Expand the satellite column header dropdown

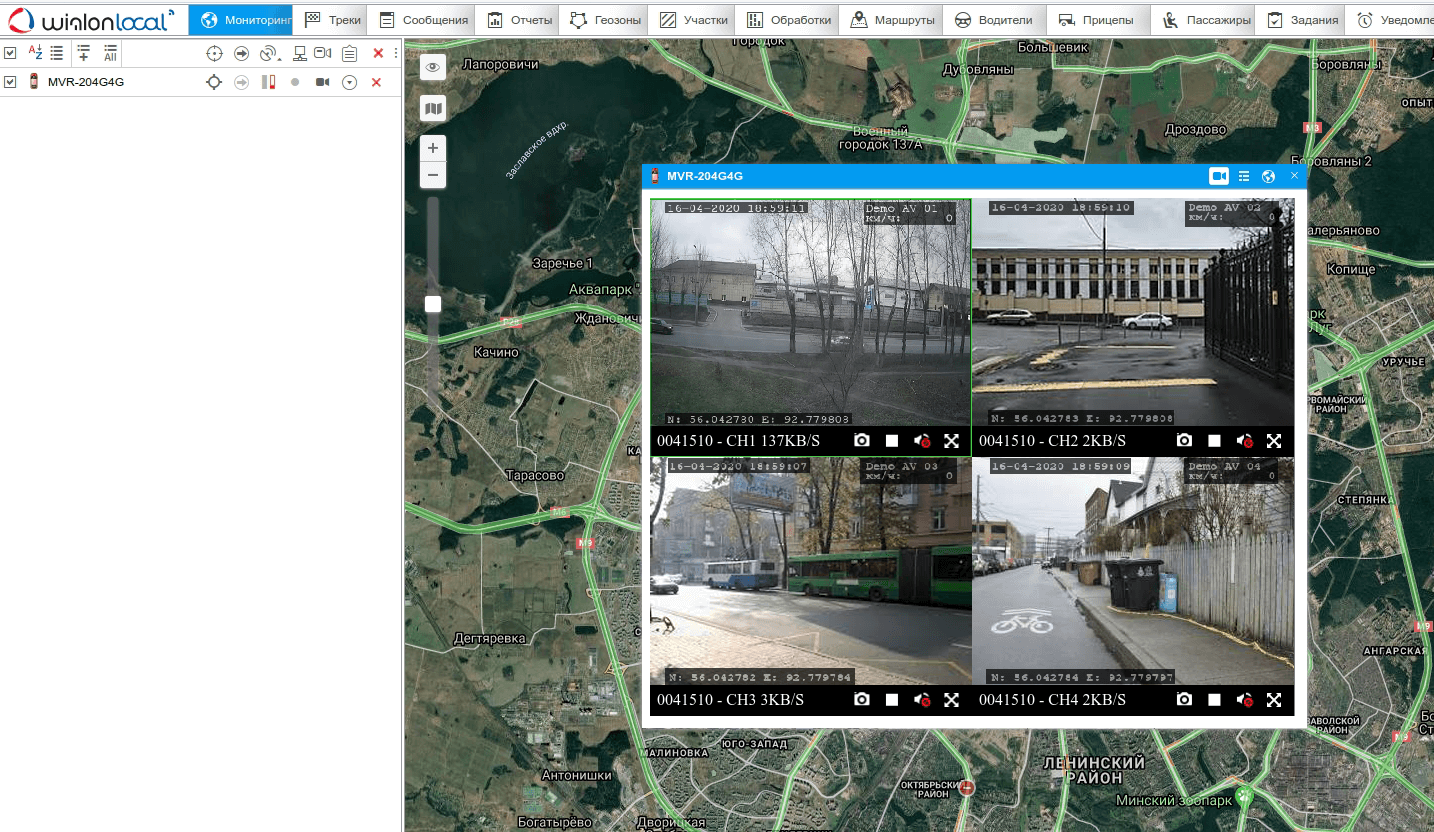click(x=270, y=54)
